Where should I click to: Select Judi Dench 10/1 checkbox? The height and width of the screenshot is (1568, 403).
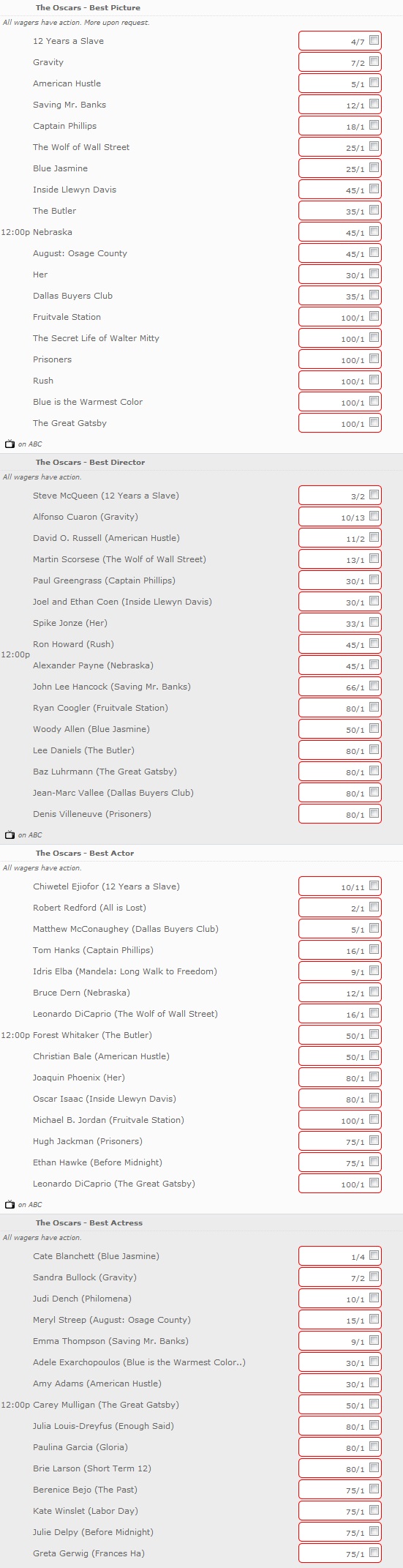pos(374,1299)
